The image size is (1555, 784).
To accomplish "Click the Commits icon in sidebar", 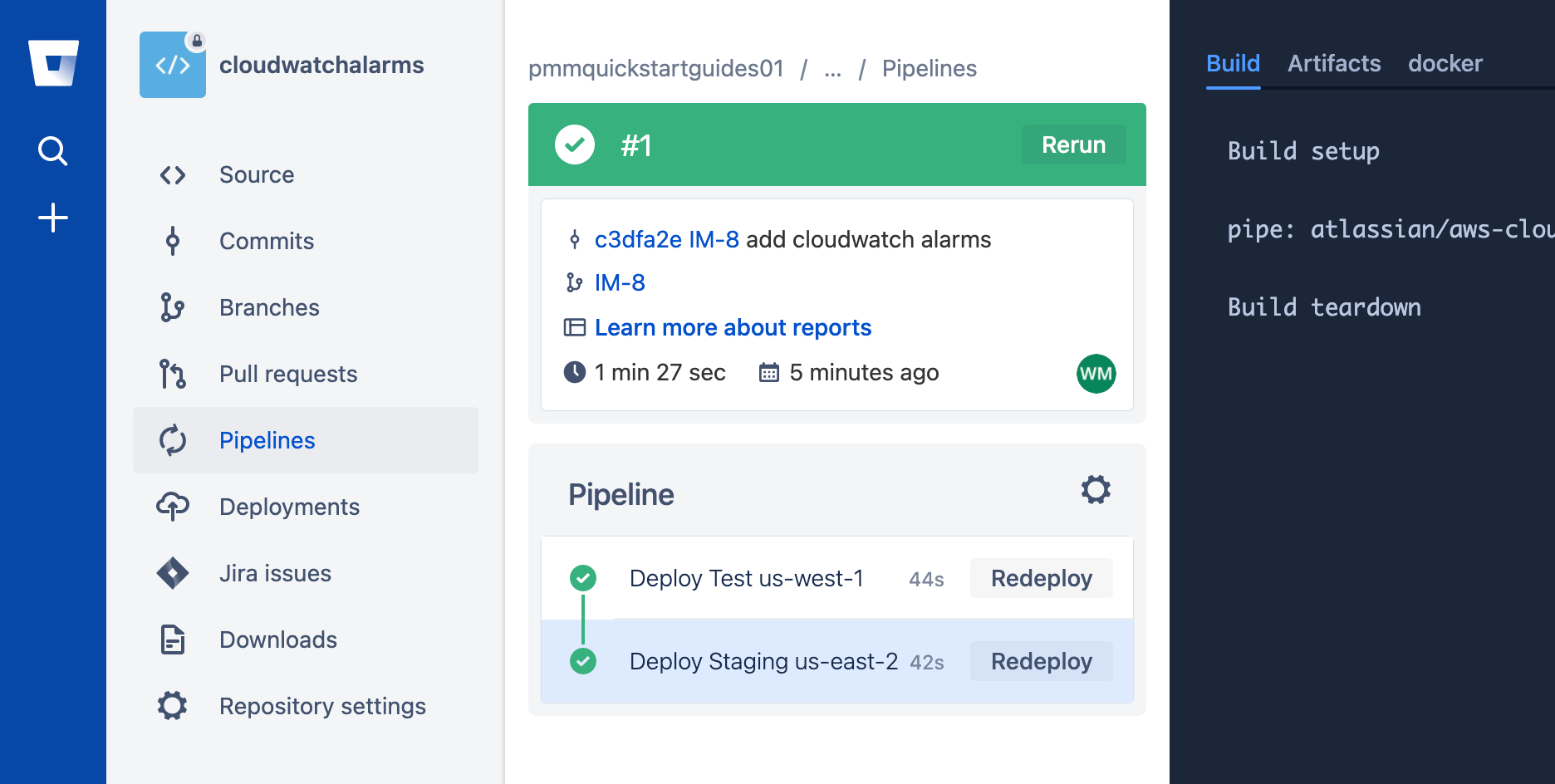I will pyautogui.click(x=172, y=241).
